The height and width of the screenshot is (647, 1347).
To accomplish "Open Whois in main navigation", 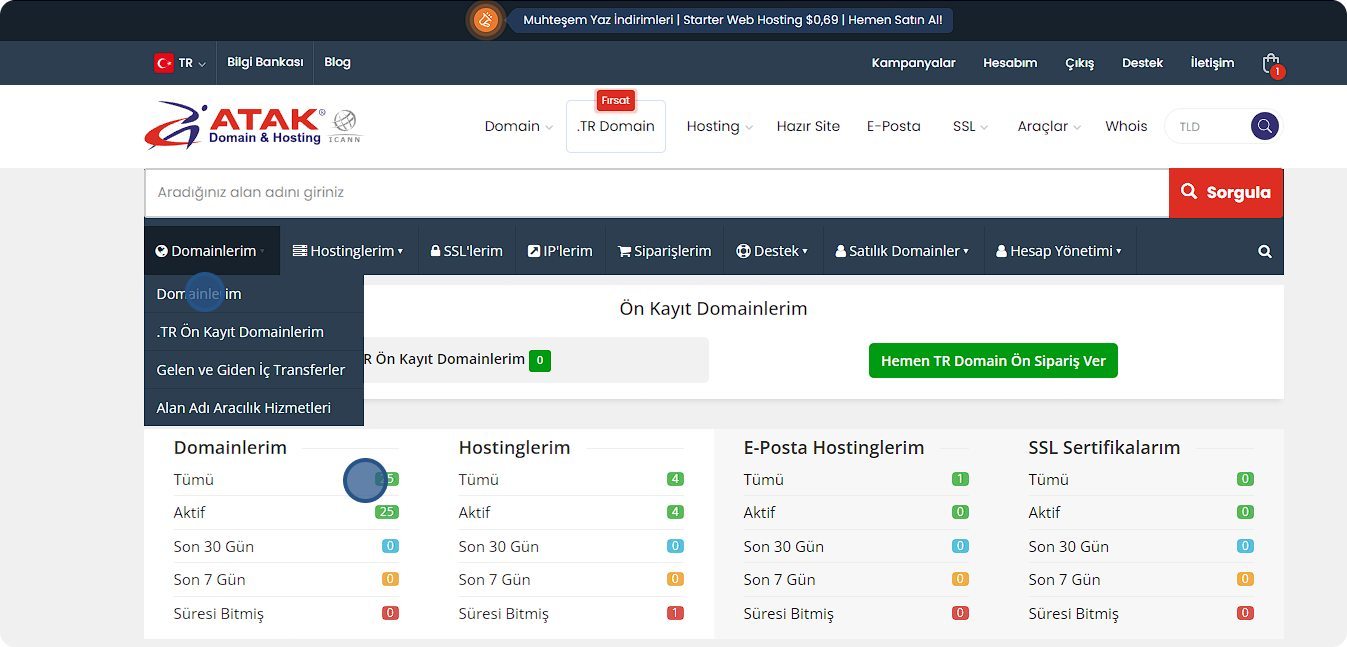I will coord(1126,126).
